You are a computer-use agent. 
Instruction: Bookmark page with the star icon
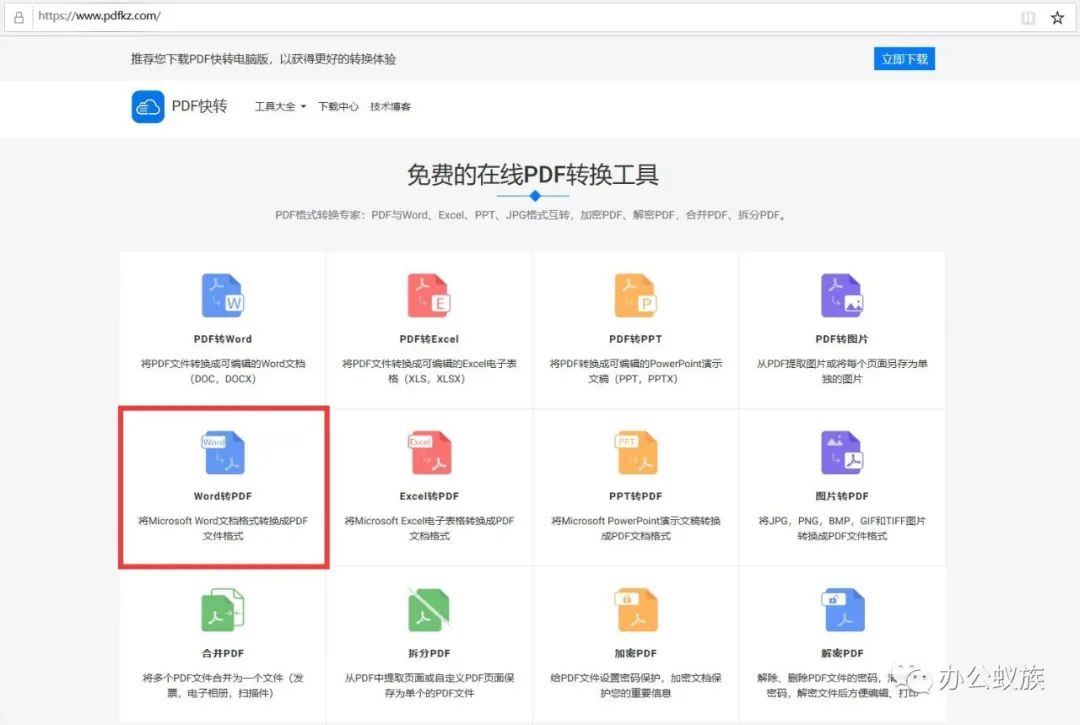click(x=1057, y=18)
